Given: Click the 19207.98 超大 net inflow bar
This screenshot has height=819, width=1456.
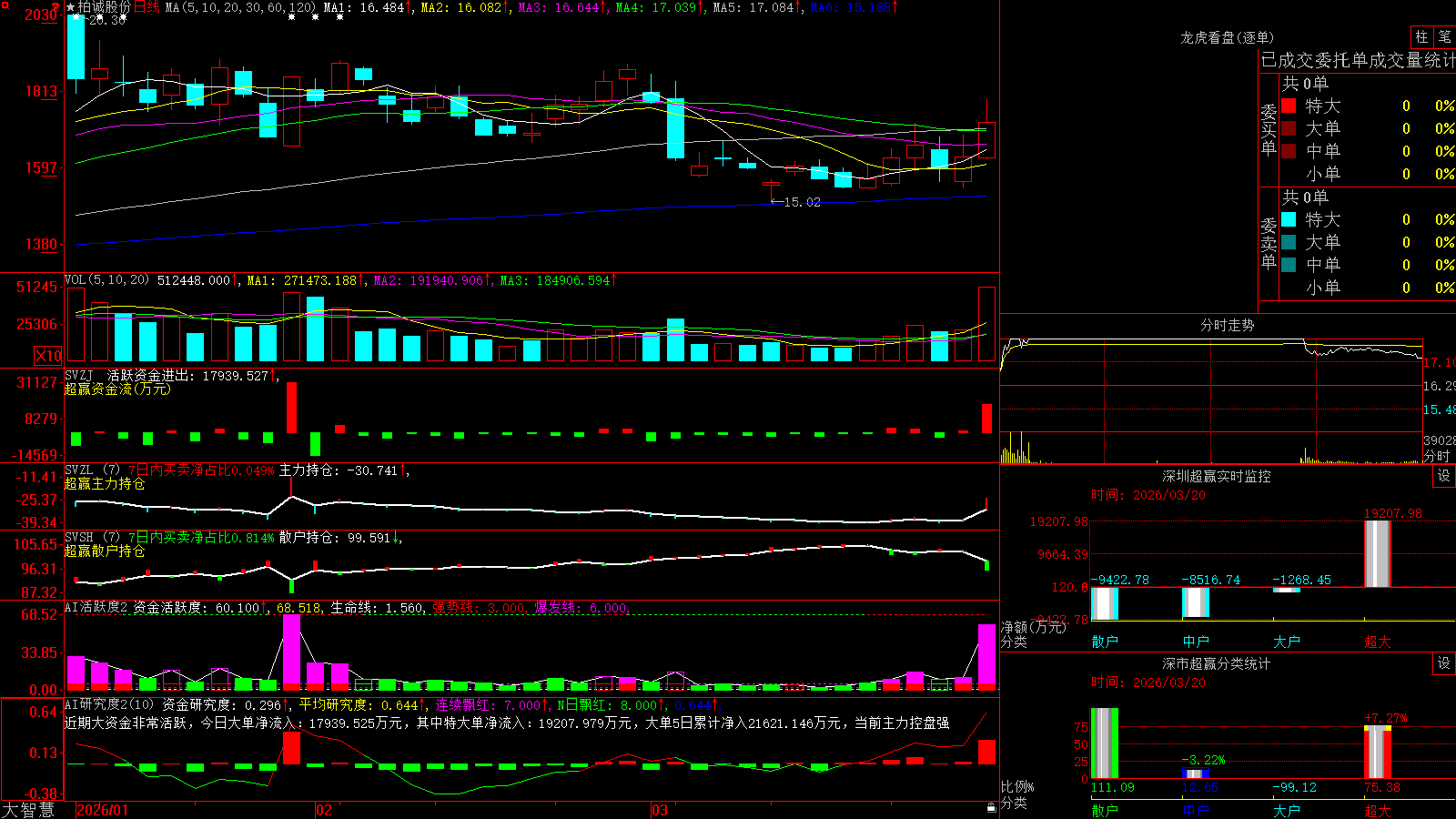Looking at the screenshot, I should tap(1378, 554).
